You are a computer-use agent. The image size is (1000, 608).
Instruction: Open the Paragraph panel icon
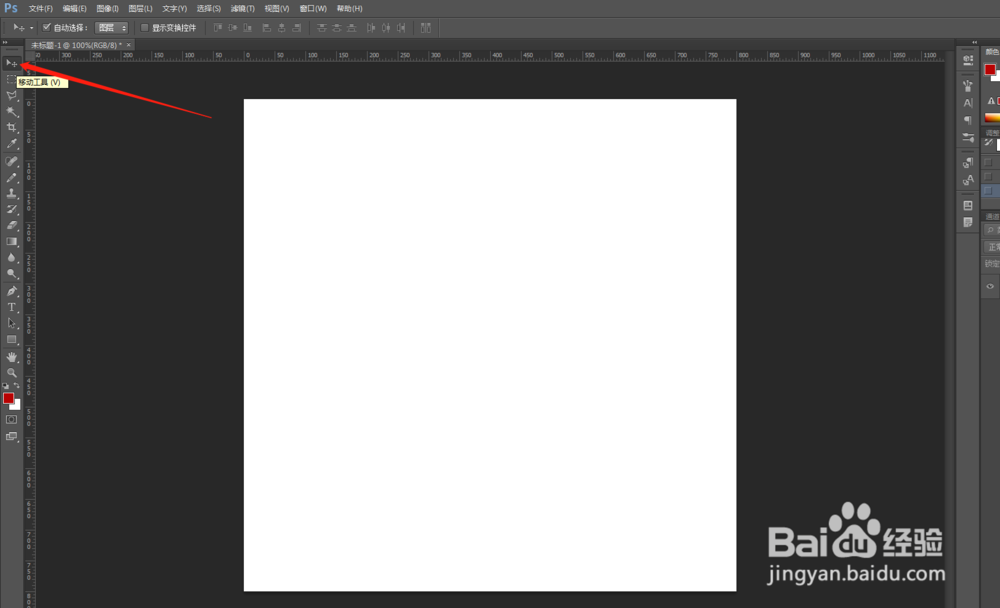click(968, 120)
